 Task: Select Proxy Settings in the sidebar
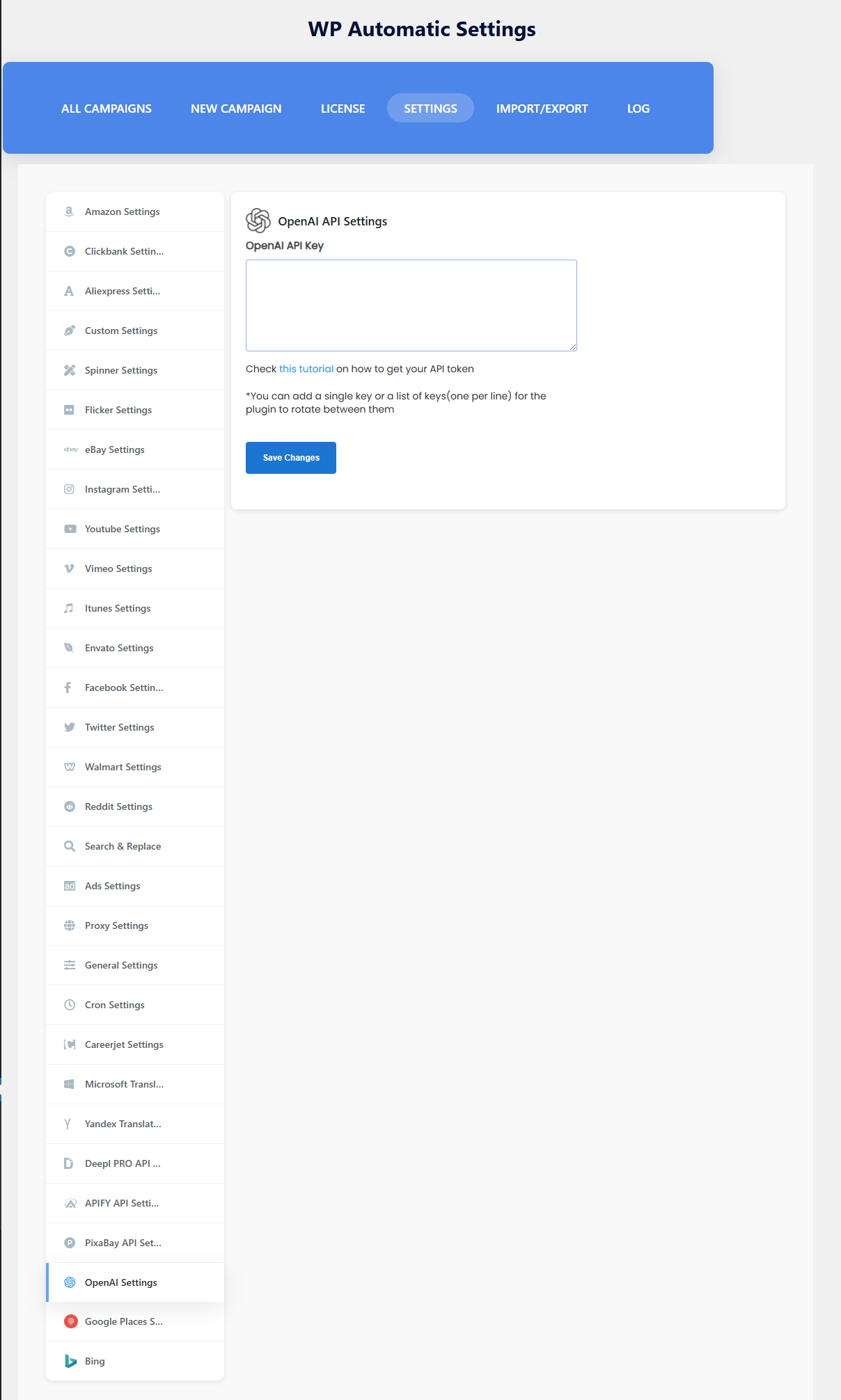[x=116, y=925]
